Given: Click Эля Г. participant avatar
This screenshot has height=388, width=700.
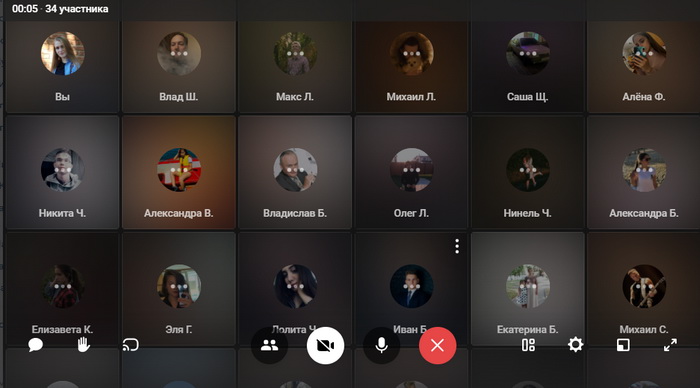Looking at the screenshot, I should click(x=179, y=286).
